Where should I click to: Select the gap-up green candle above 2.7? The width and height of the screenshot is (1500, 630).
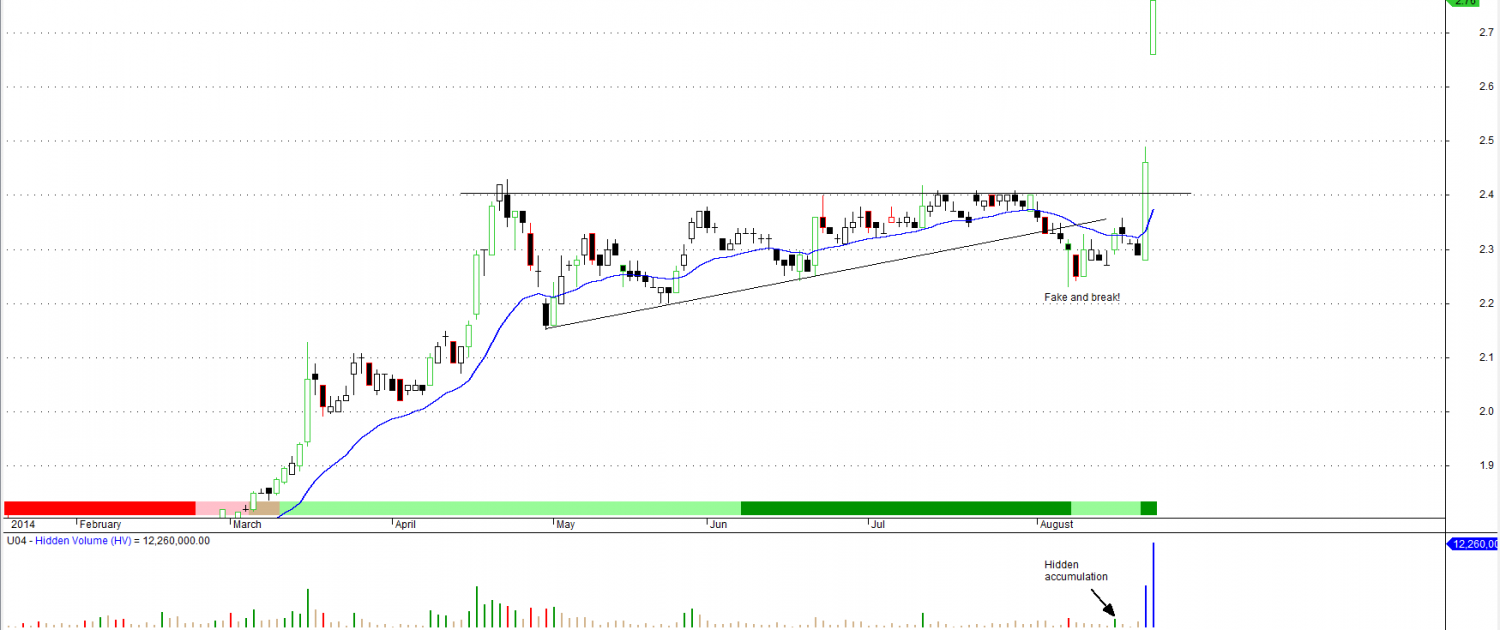point(1153,27)
